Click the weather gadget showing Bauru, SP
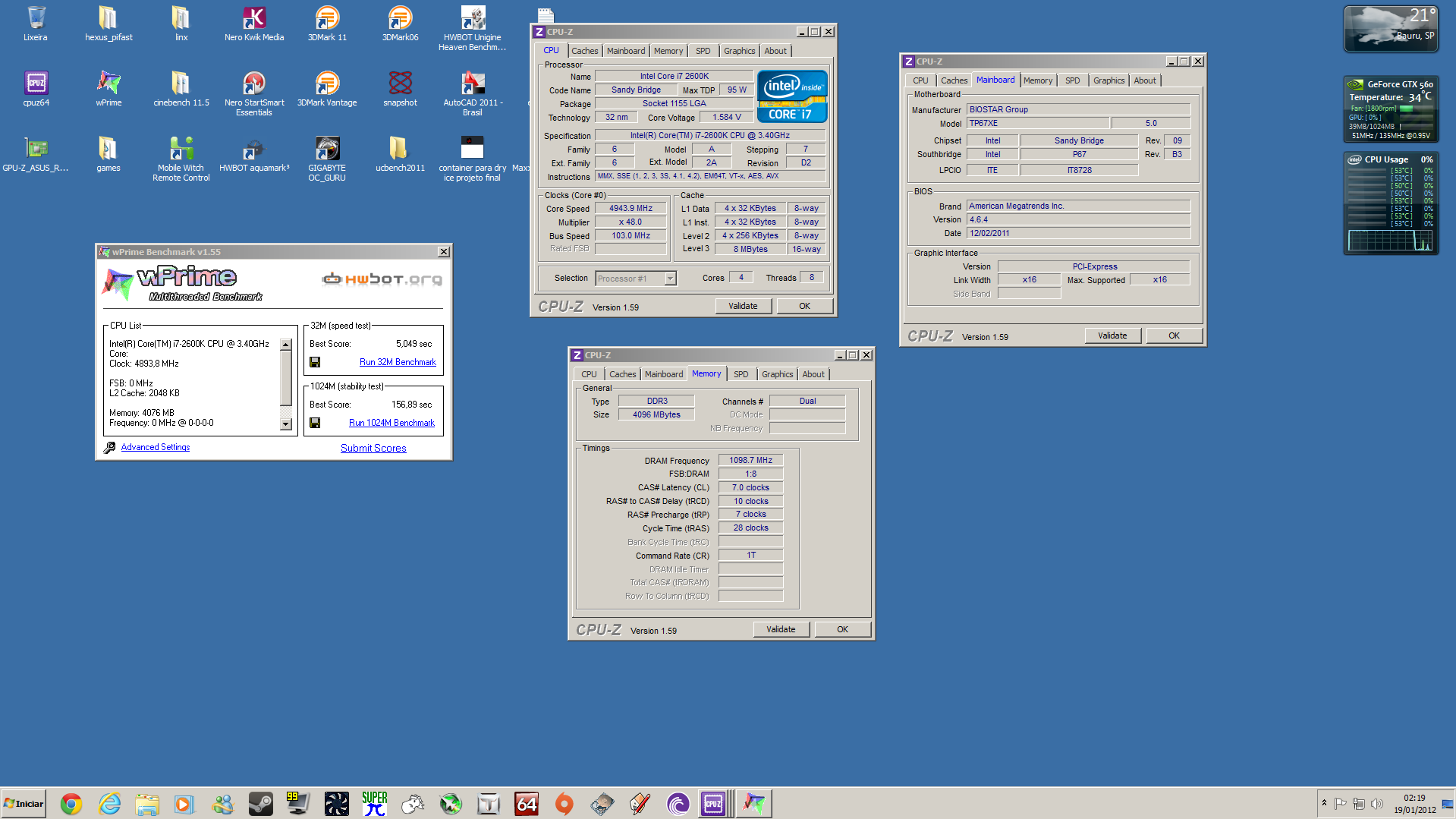Screen dimensions: 1456x819 (1391, 29)
